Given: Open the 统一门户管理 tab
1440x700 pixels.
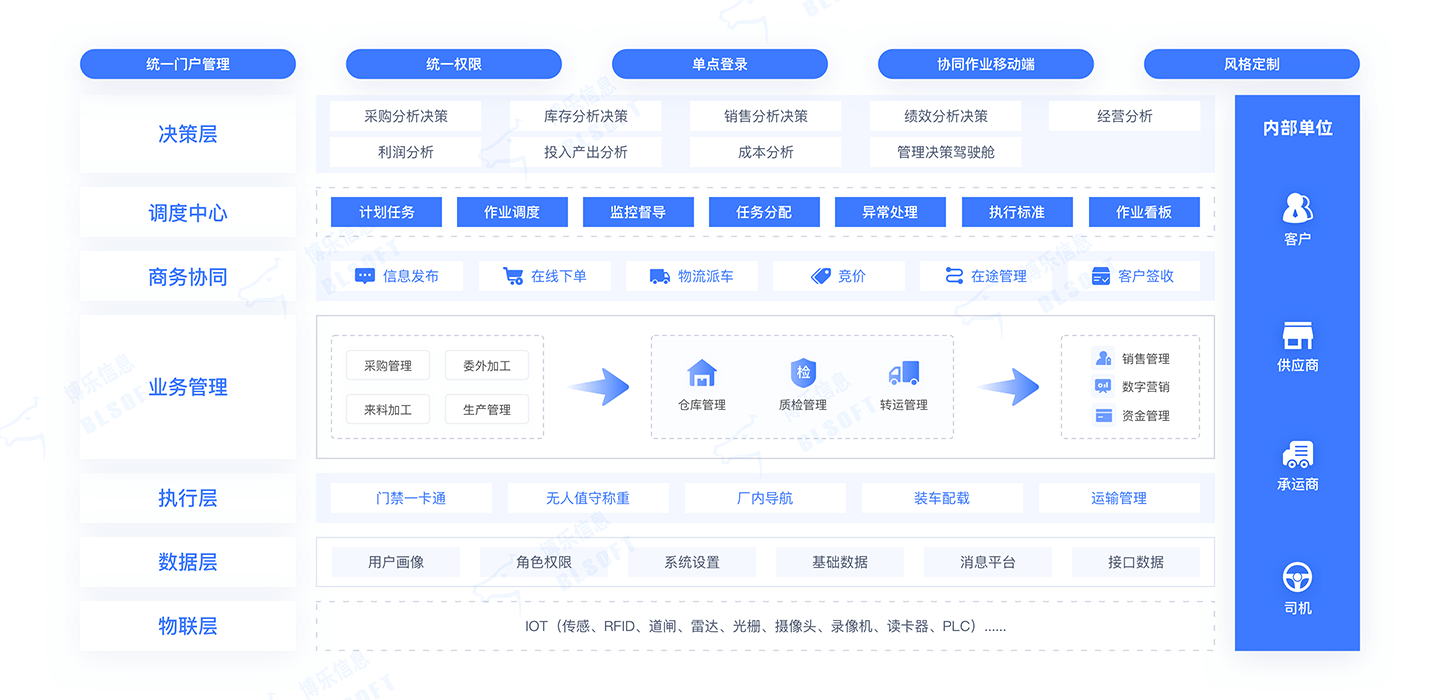Looking at the screenshot, I should coord(188,64).
